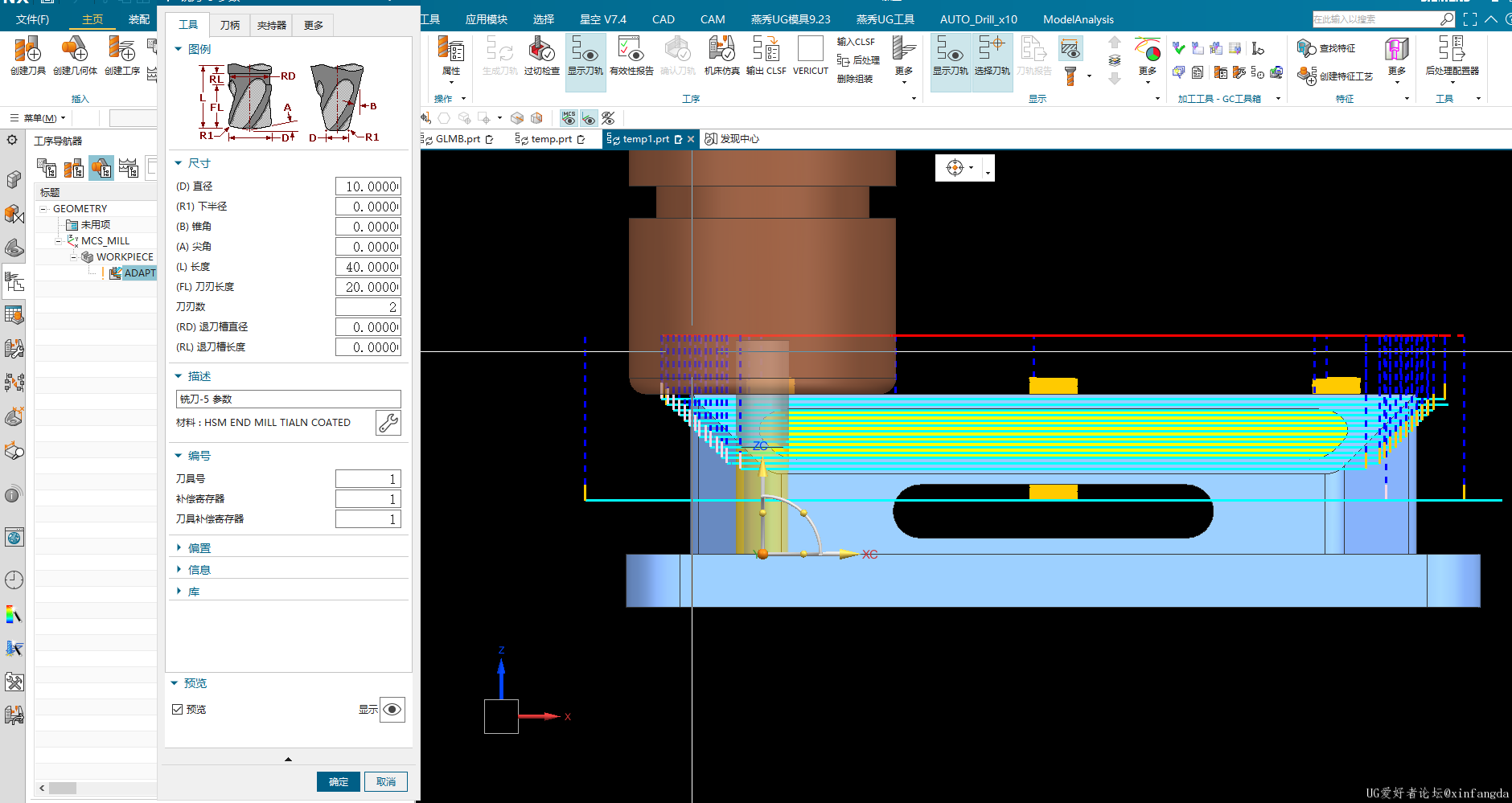
Task: Open the 有效性报告 validity report
Action: click(x=631, y=55)
